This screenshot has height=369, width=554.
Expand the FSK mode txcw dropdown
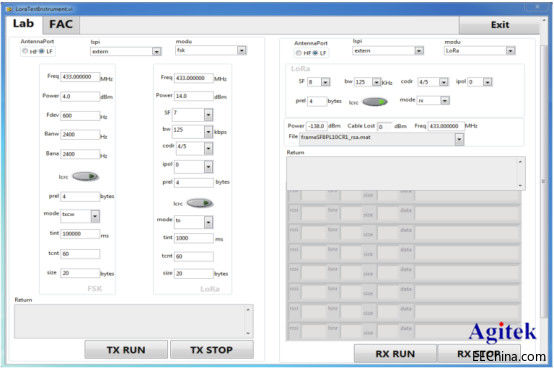tap(95, 216)
